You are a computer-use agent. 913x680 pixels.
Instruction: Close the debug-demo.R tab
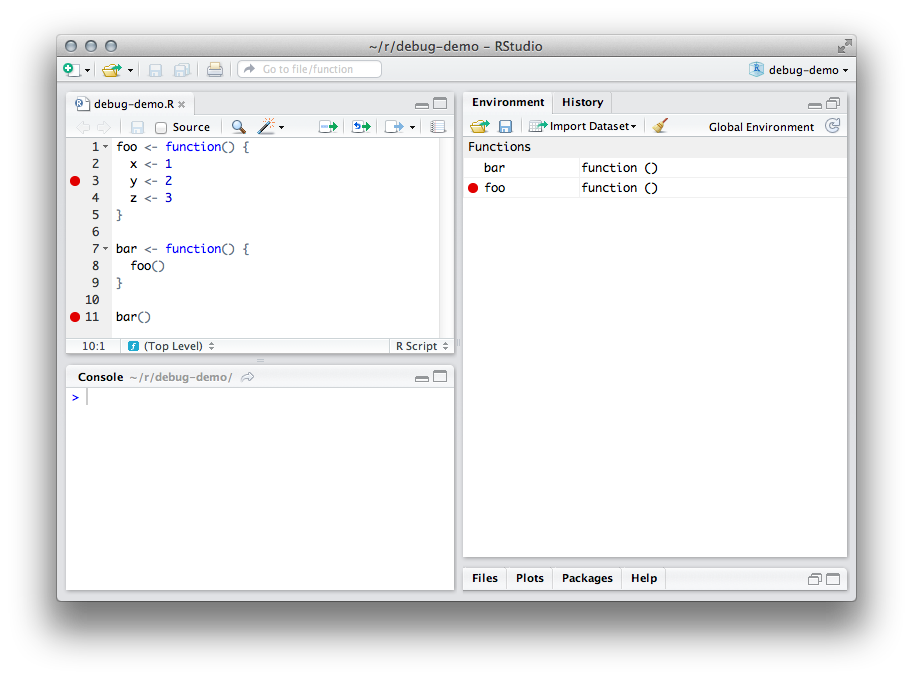182,104
